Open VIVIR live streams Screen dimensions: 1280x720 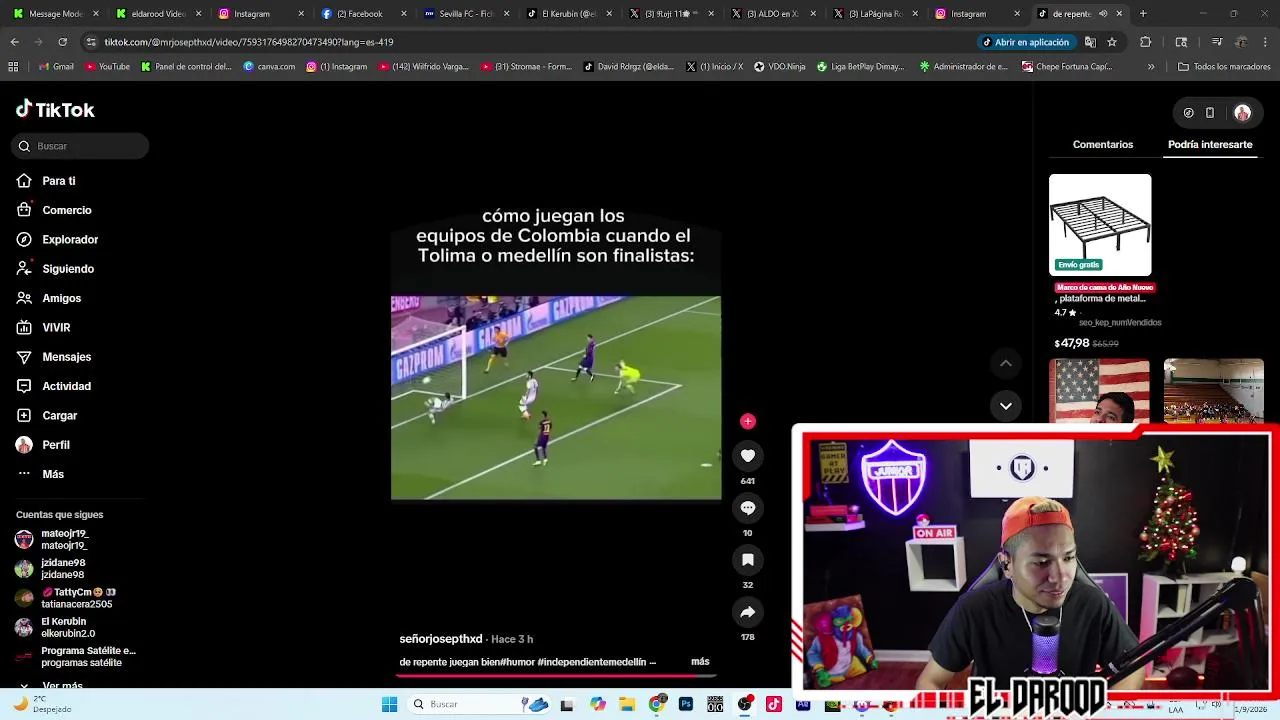click(x=43, y=328)
